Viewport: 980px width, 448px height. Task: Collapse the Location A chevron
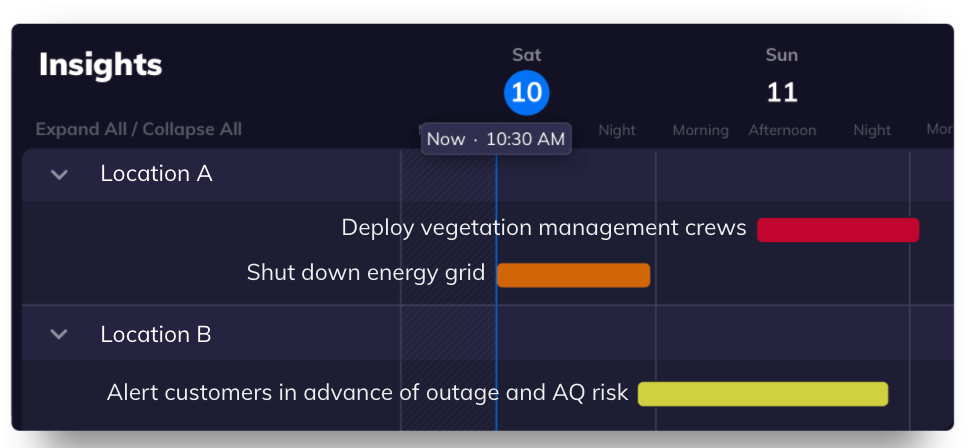(59, 174)
